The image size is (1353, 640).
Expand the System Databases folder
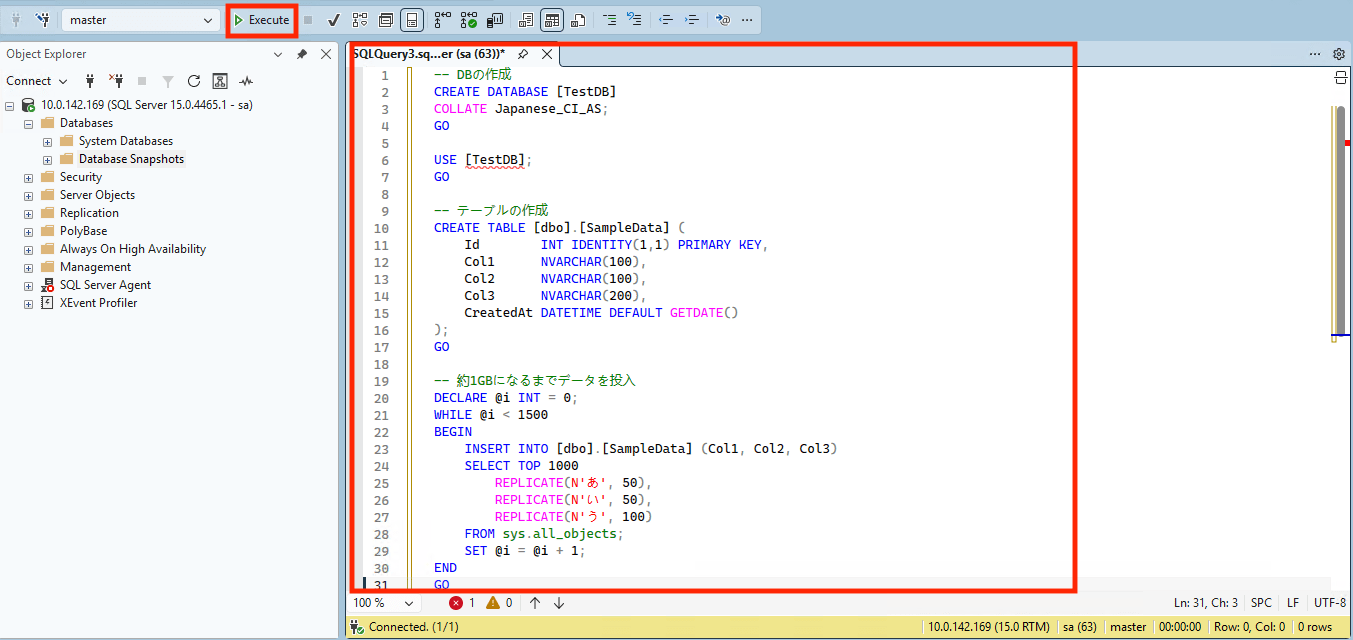point(47,141)
